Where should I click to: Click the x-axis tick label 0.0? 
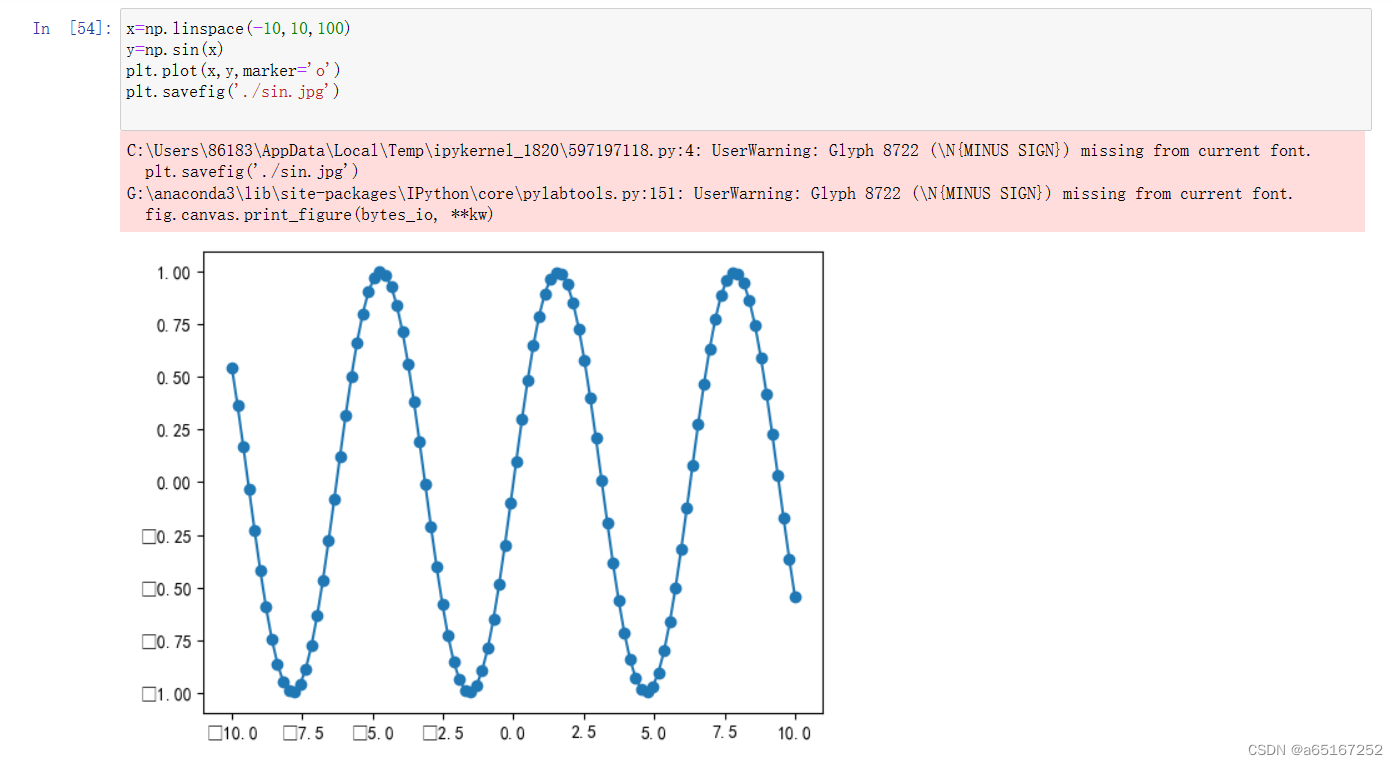(513, 733)
